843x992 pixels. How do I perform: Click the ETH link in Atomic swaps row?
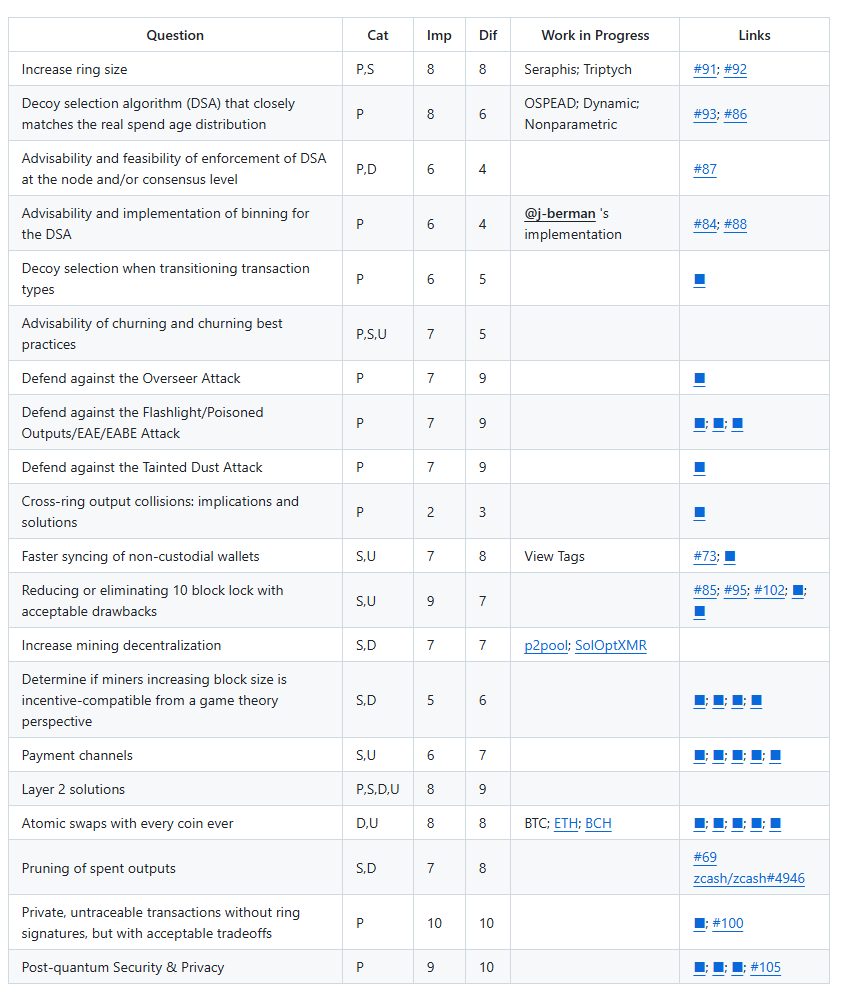pos(565,824)
